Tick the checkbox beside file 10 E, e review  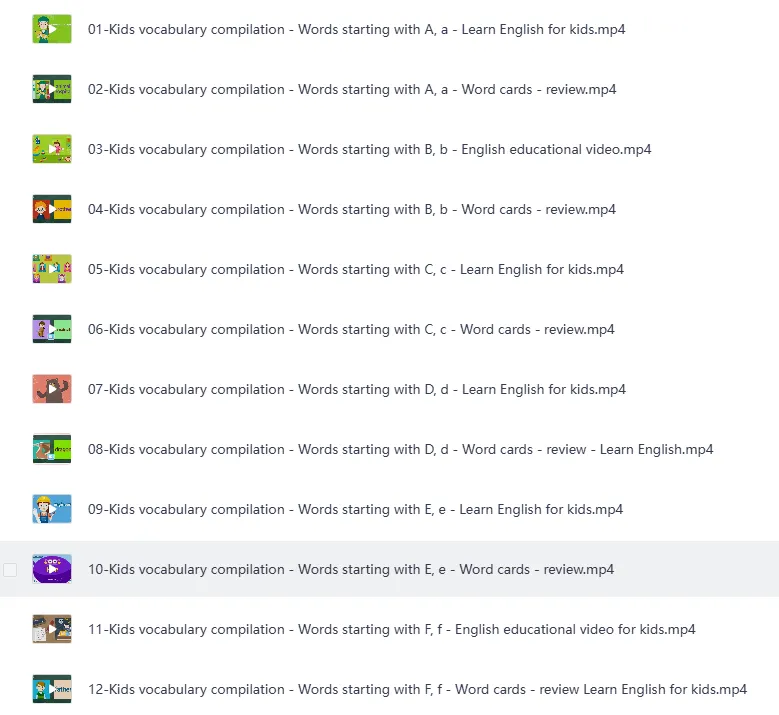10,569
